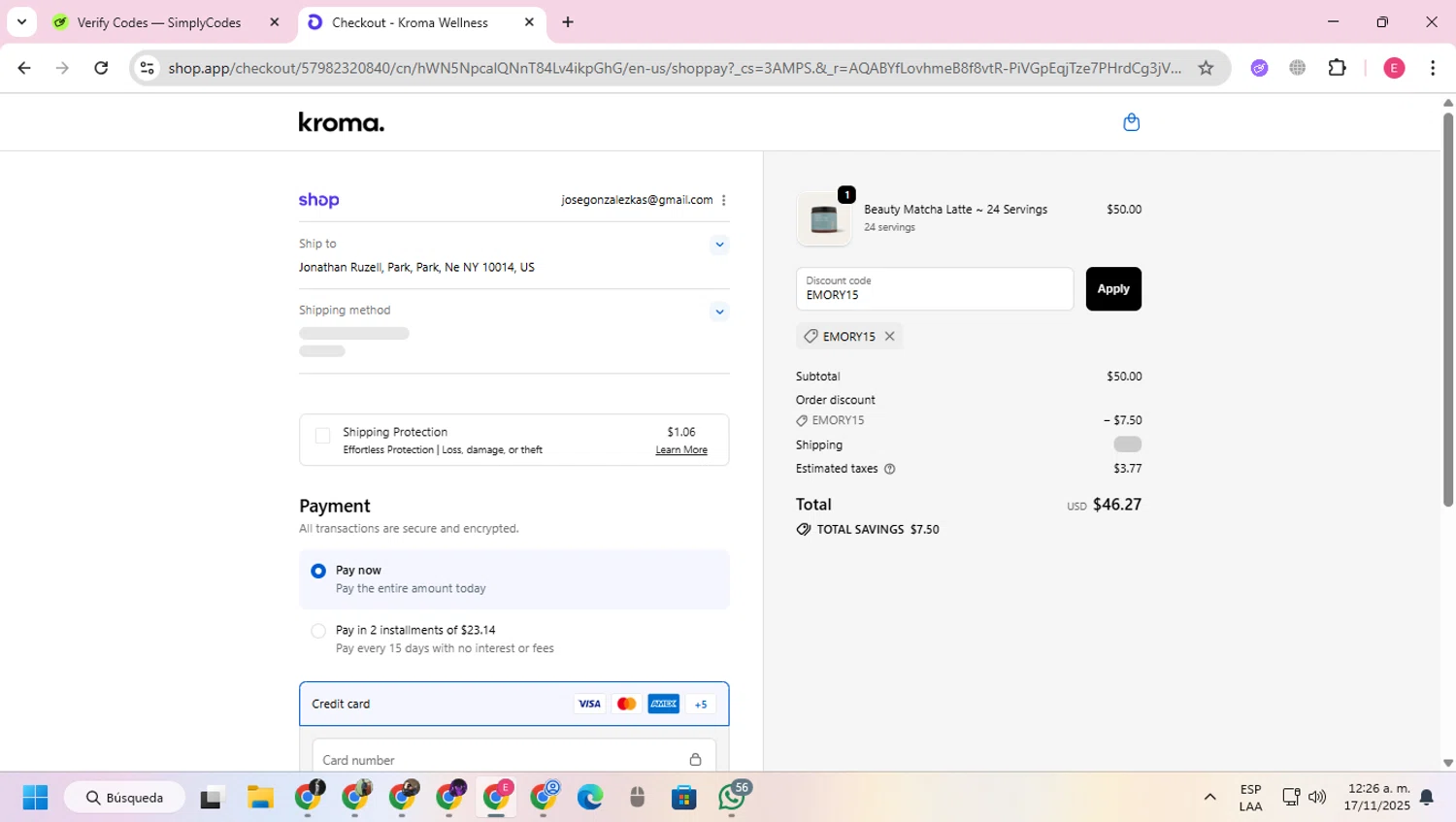Click the total amount $46.27
1456x822 pixels.
[x=1117, y=505]
